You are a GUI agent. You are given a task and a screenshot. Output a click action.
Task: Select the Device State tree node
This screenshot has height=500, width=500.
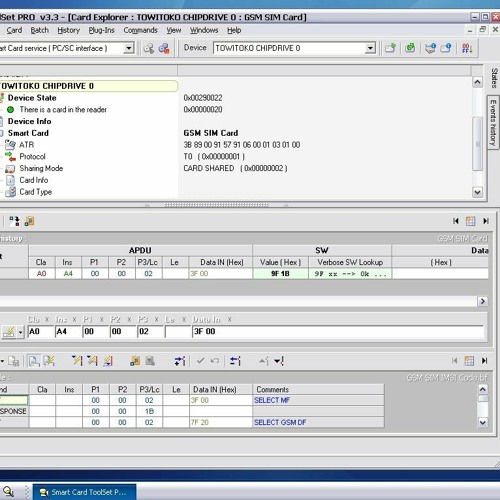pyautogui.click(x=32, y=98)
